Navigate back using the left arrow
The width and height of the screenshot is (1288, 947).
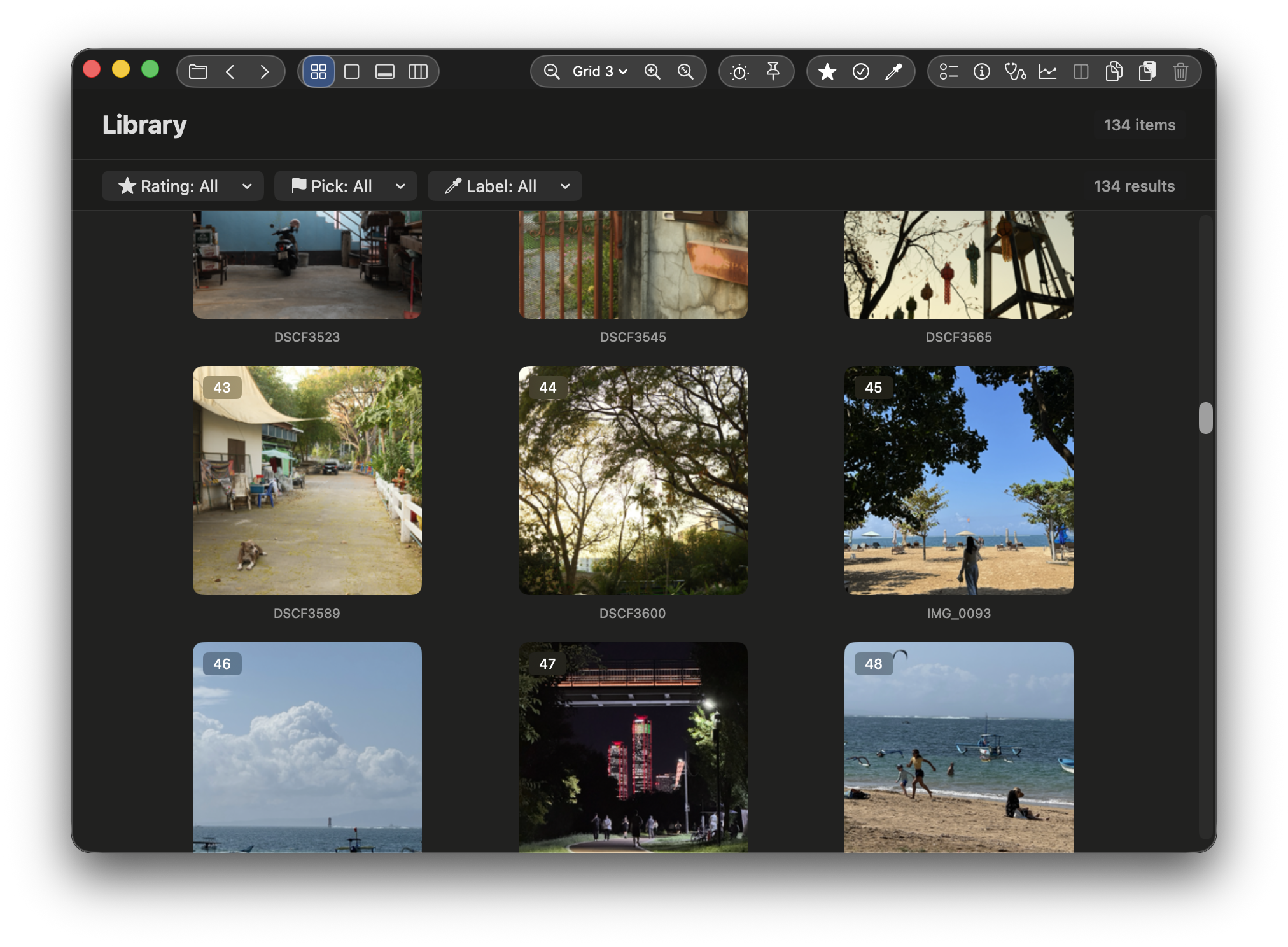click(x=230, y=71)
